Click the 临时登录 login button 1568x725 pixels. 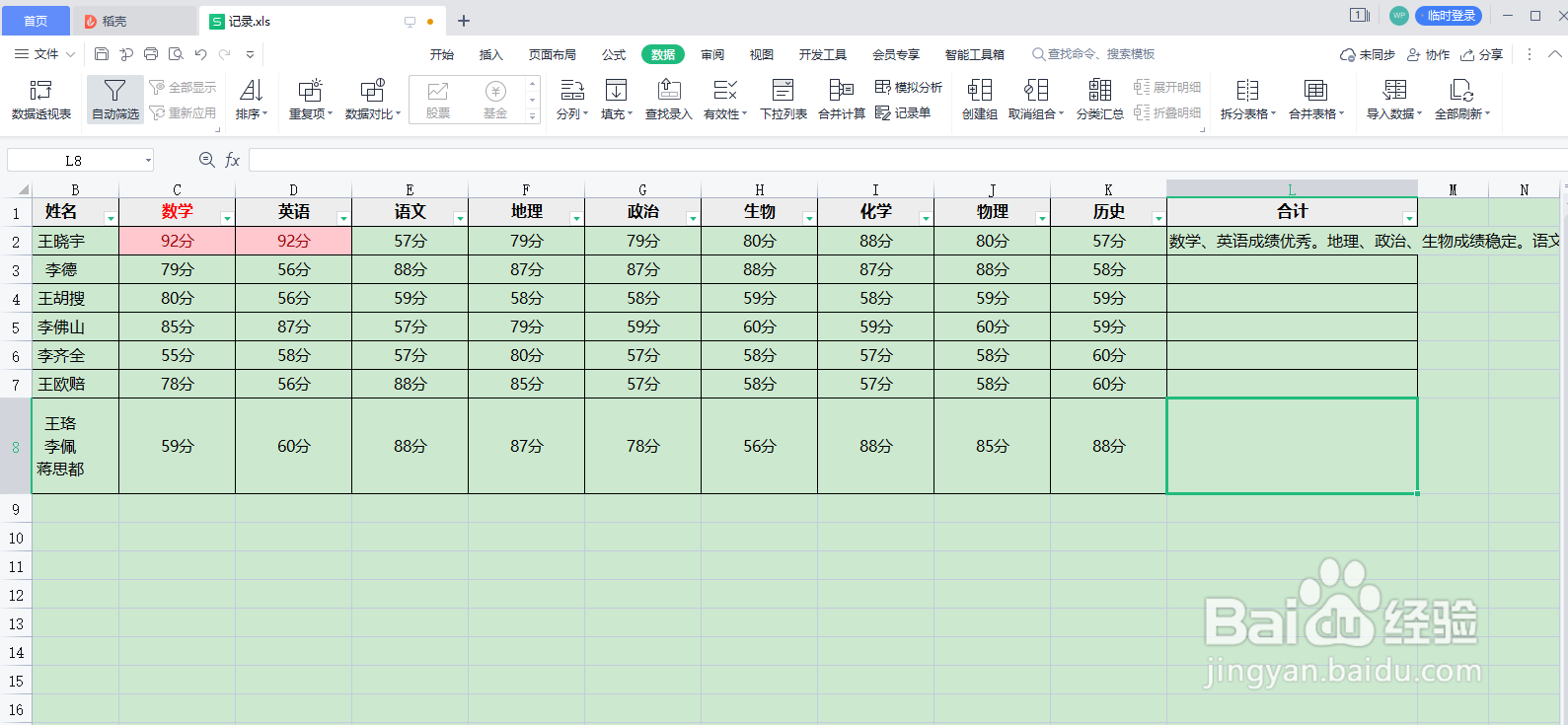pyautogui.click(x=1451, y=15)
